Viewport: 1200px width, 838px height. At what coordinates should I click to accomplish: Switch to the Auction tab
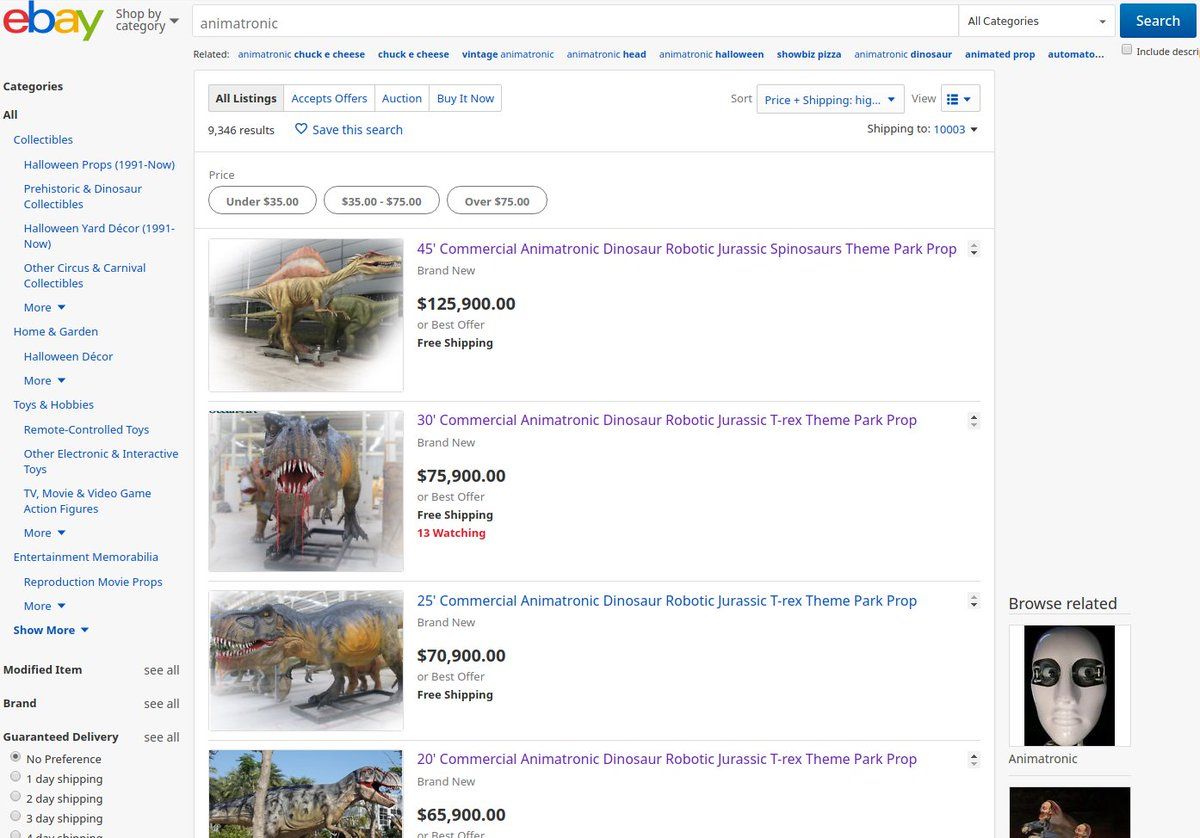[x=402, y=98]
